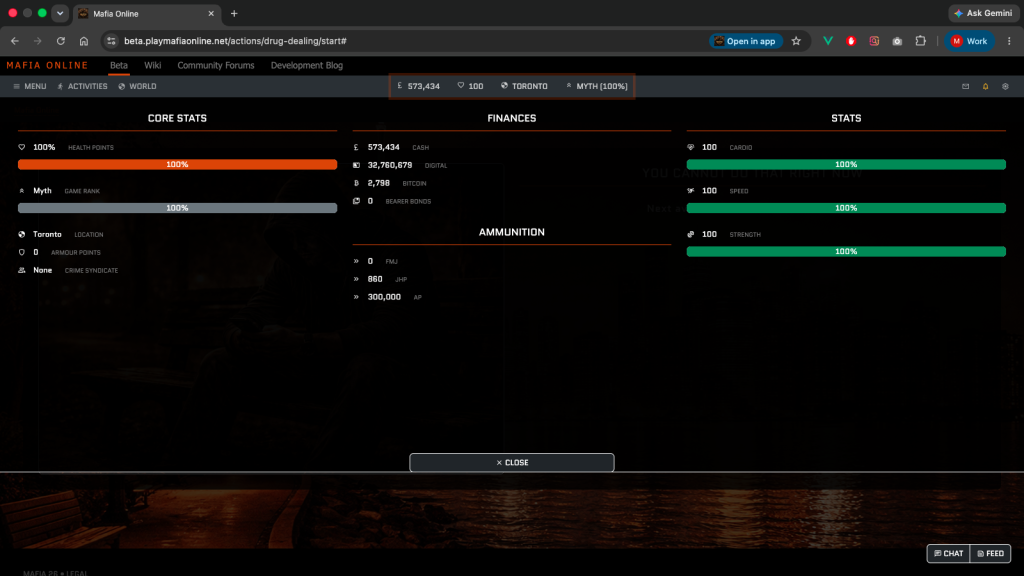Screen dimensions: 1024x576
Task: Click the Myth game rank text
Action: [42, 191]
